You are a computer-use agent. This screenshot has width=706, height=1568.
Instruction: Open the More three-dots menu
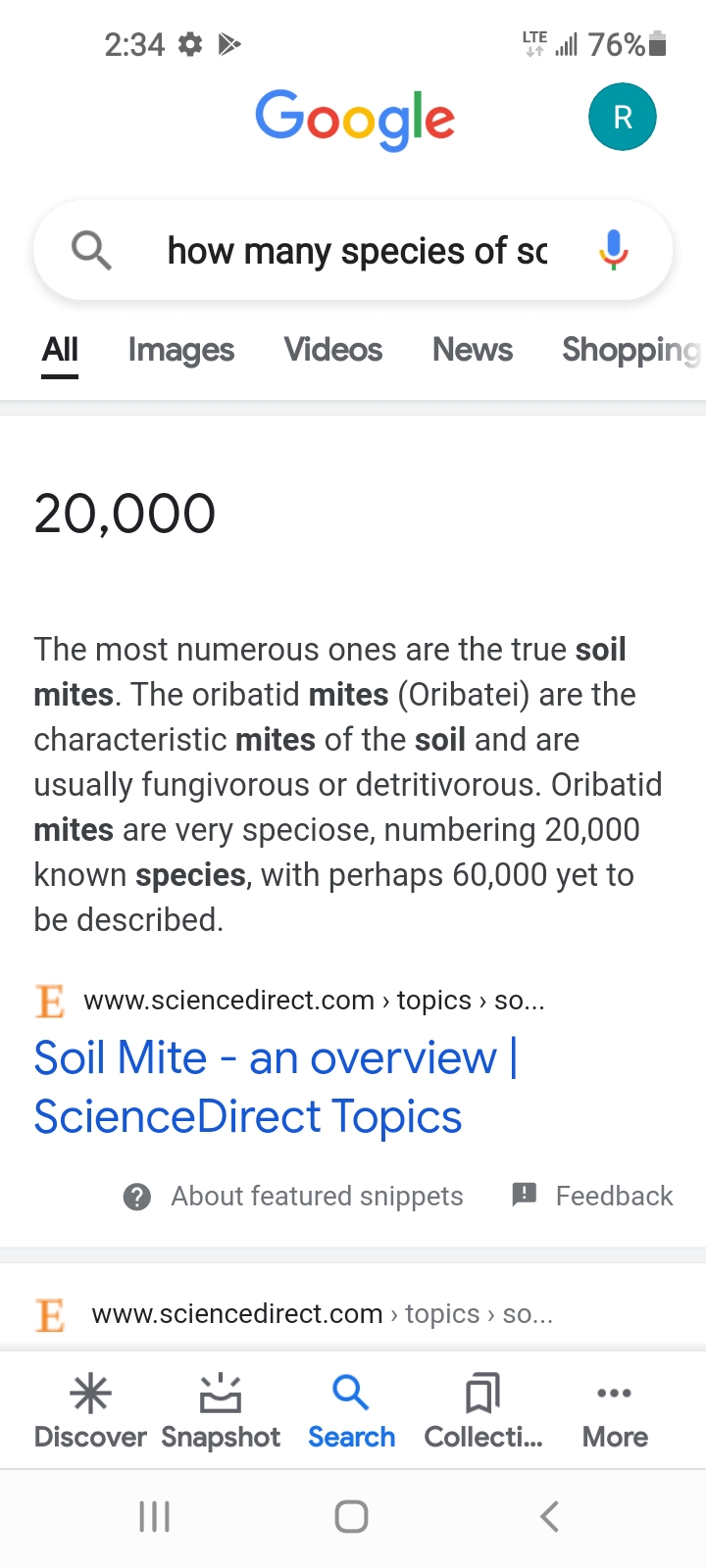click(x=615, y=1393)
